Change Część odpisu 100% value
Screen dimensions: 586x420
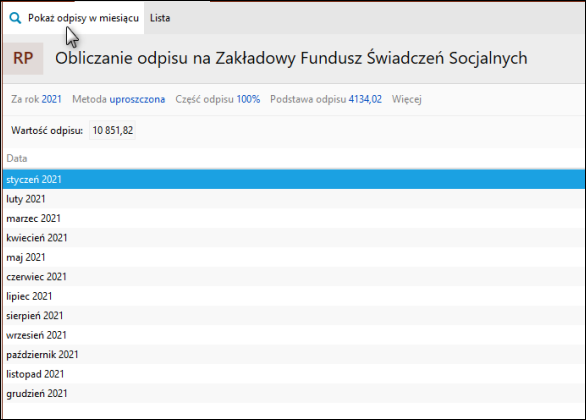tap(248, 99)
